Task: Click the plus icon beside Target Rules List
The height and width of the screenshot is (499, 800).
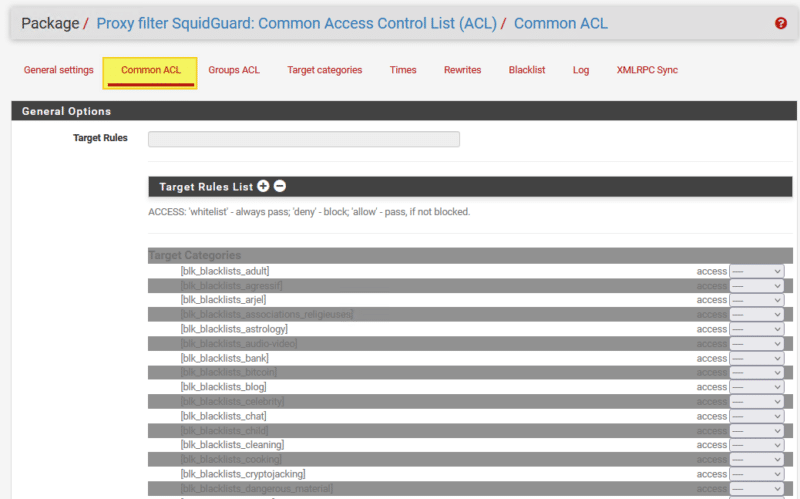Action: point(263,186)
